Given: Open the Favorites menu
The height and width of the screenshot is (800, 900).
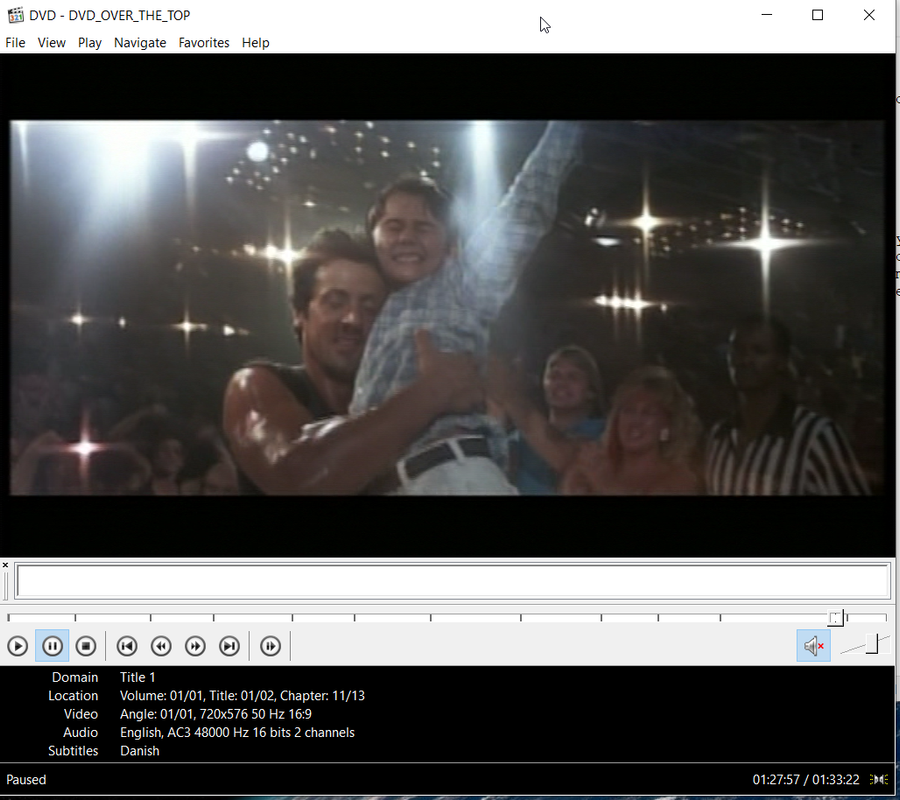Looking at the screenshot, I should 204,43.
